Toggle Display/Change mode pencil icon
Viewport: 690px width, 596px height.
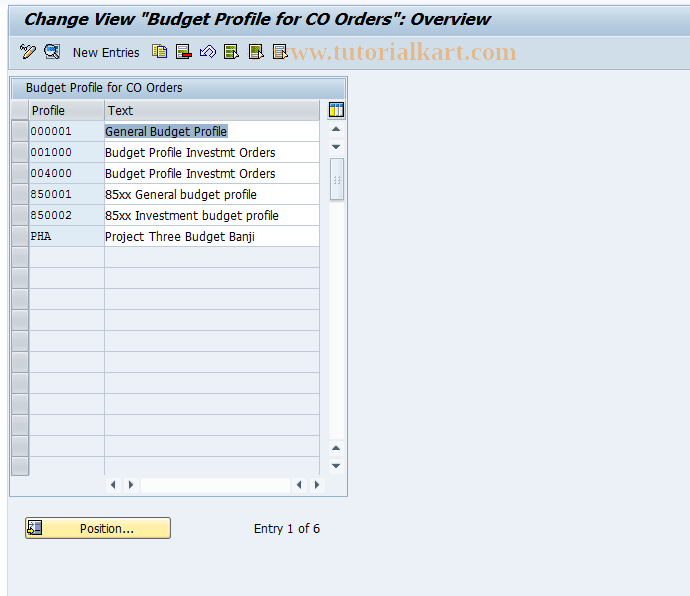coord(28,52)
